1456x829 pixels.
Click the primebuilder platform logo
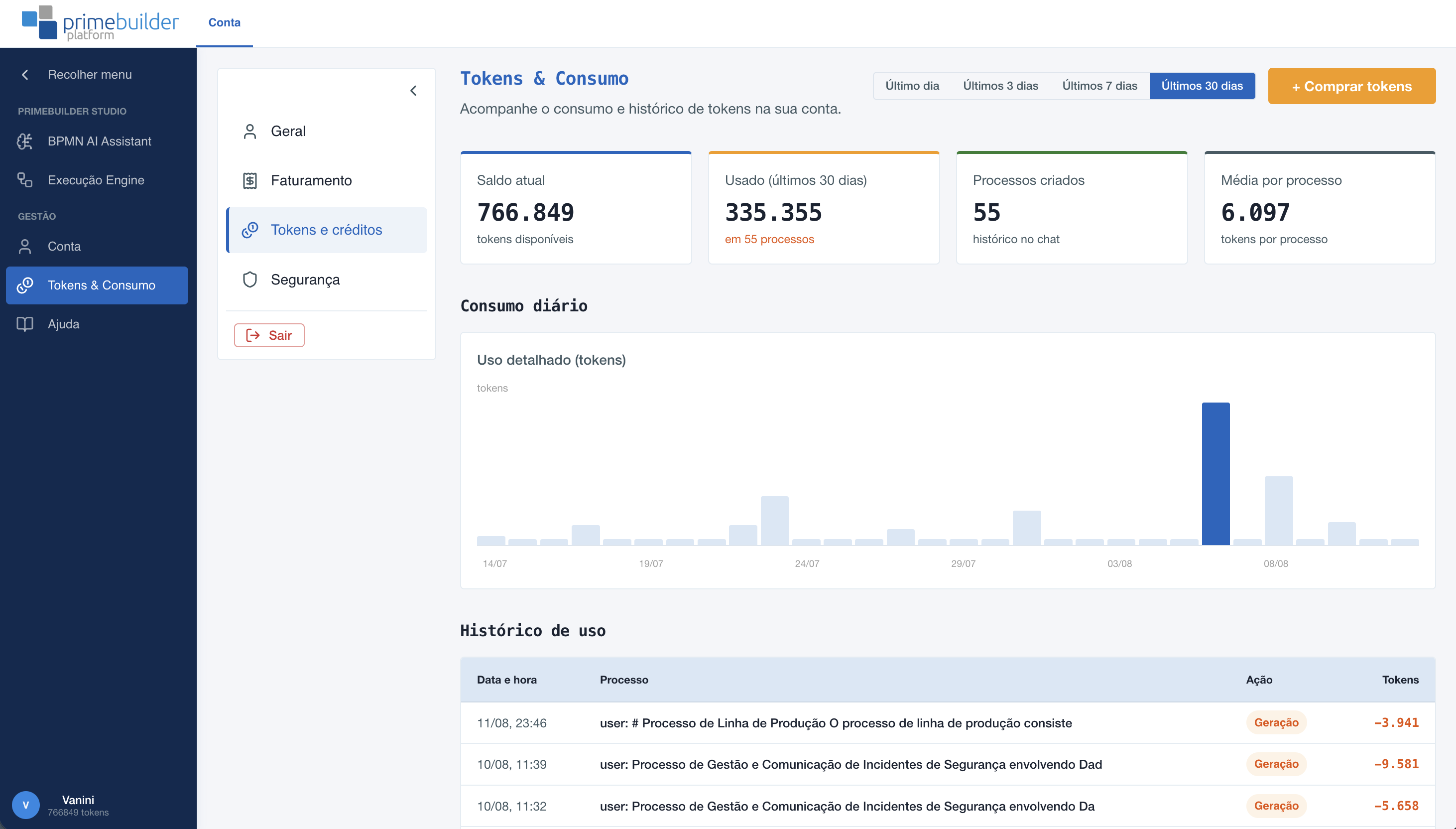(100, 23)
